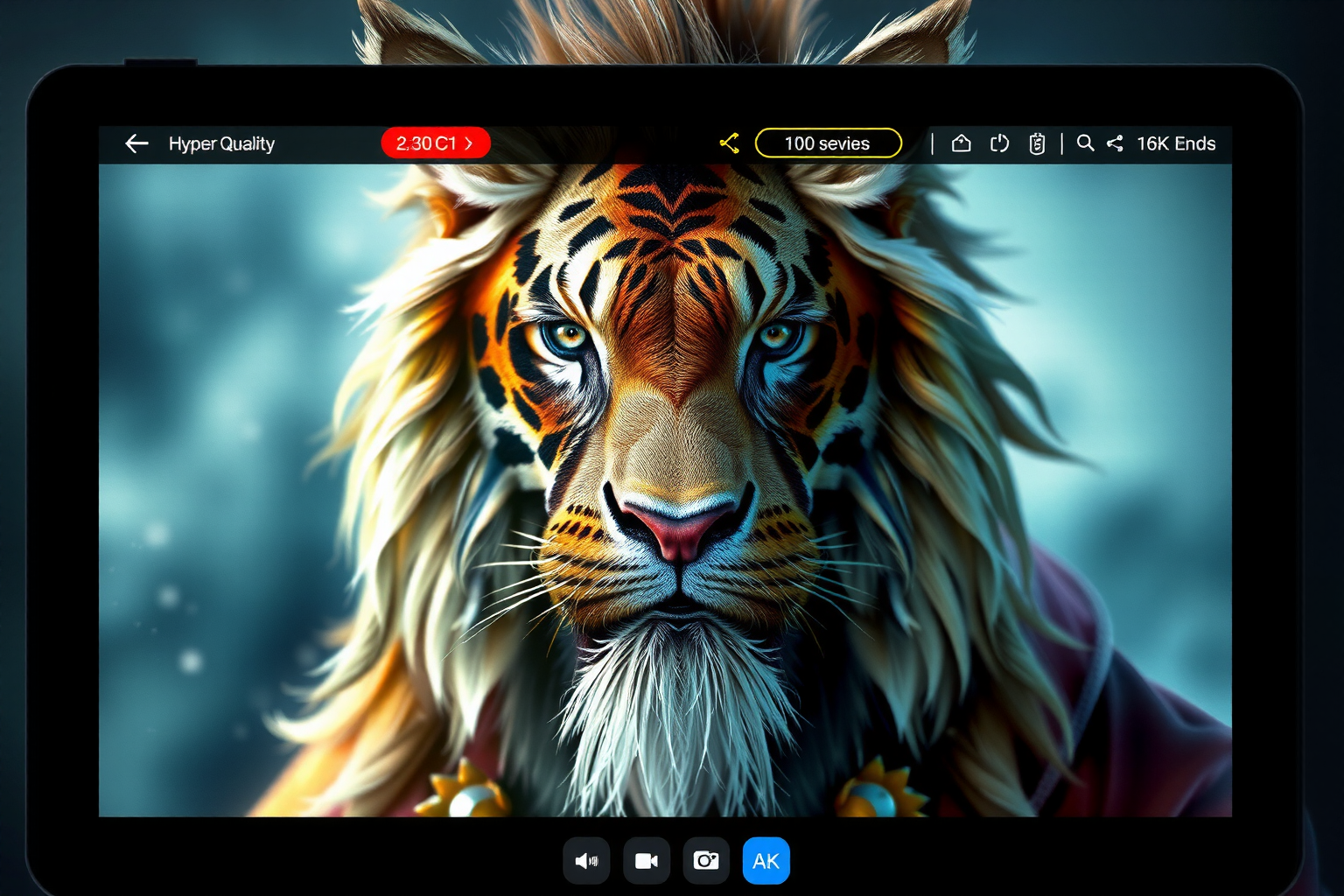Open the yellow-outlined 100 sevies selector
This screenshot has width=1344, height=896.
pyautogui.click(x=828, y=143)
